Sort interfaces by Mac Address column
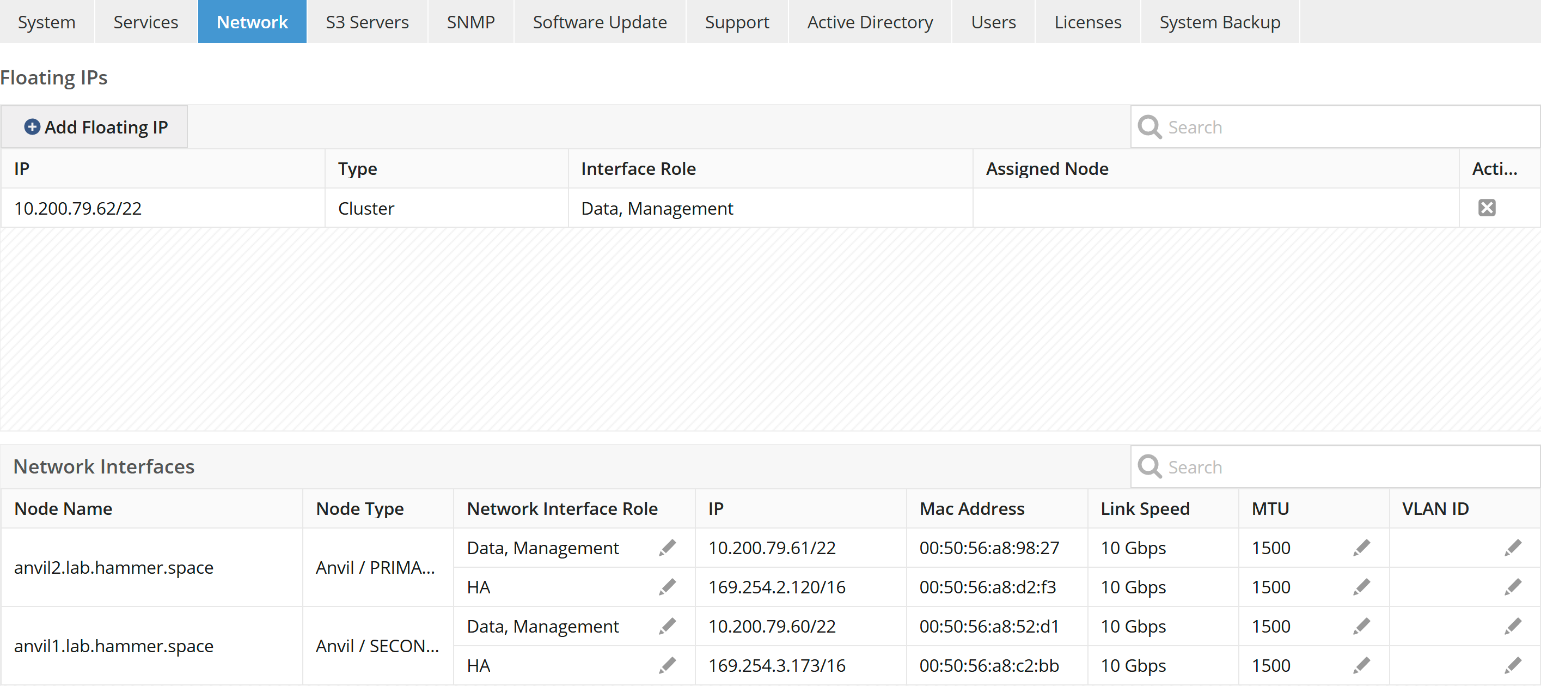 997,509
